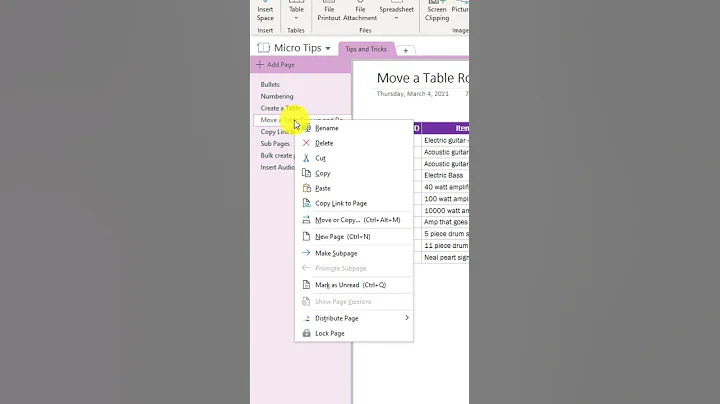
Task: Open the Insert Audio page
Action: point(277,168)
